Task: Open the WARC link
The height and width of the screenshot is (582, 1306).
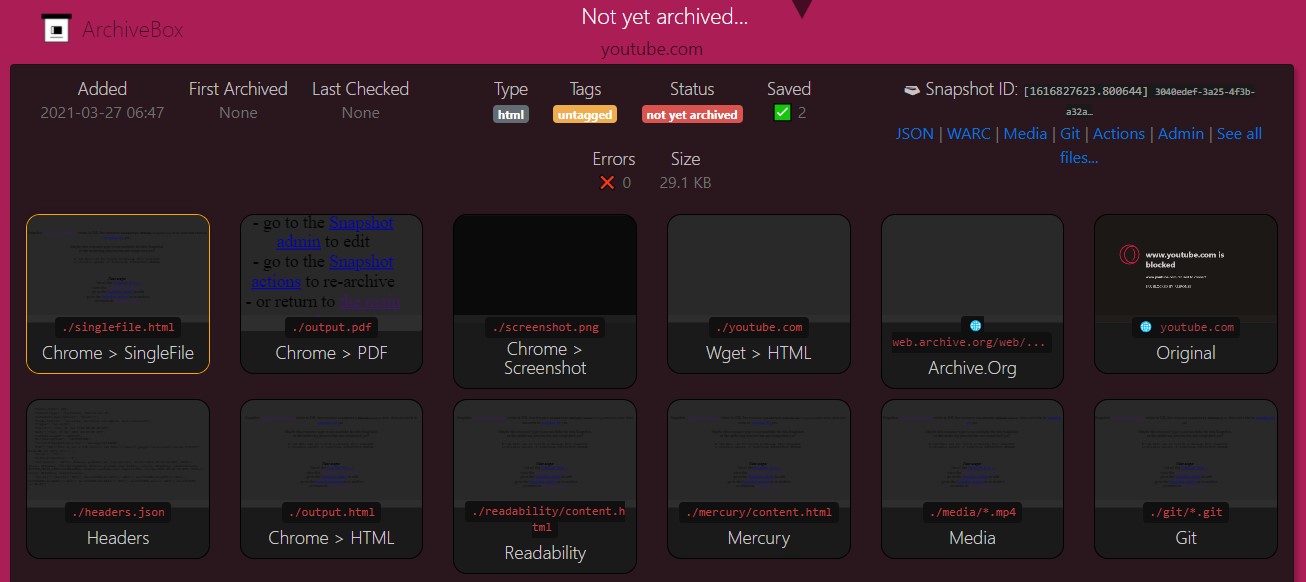Action: coord(969,134)
